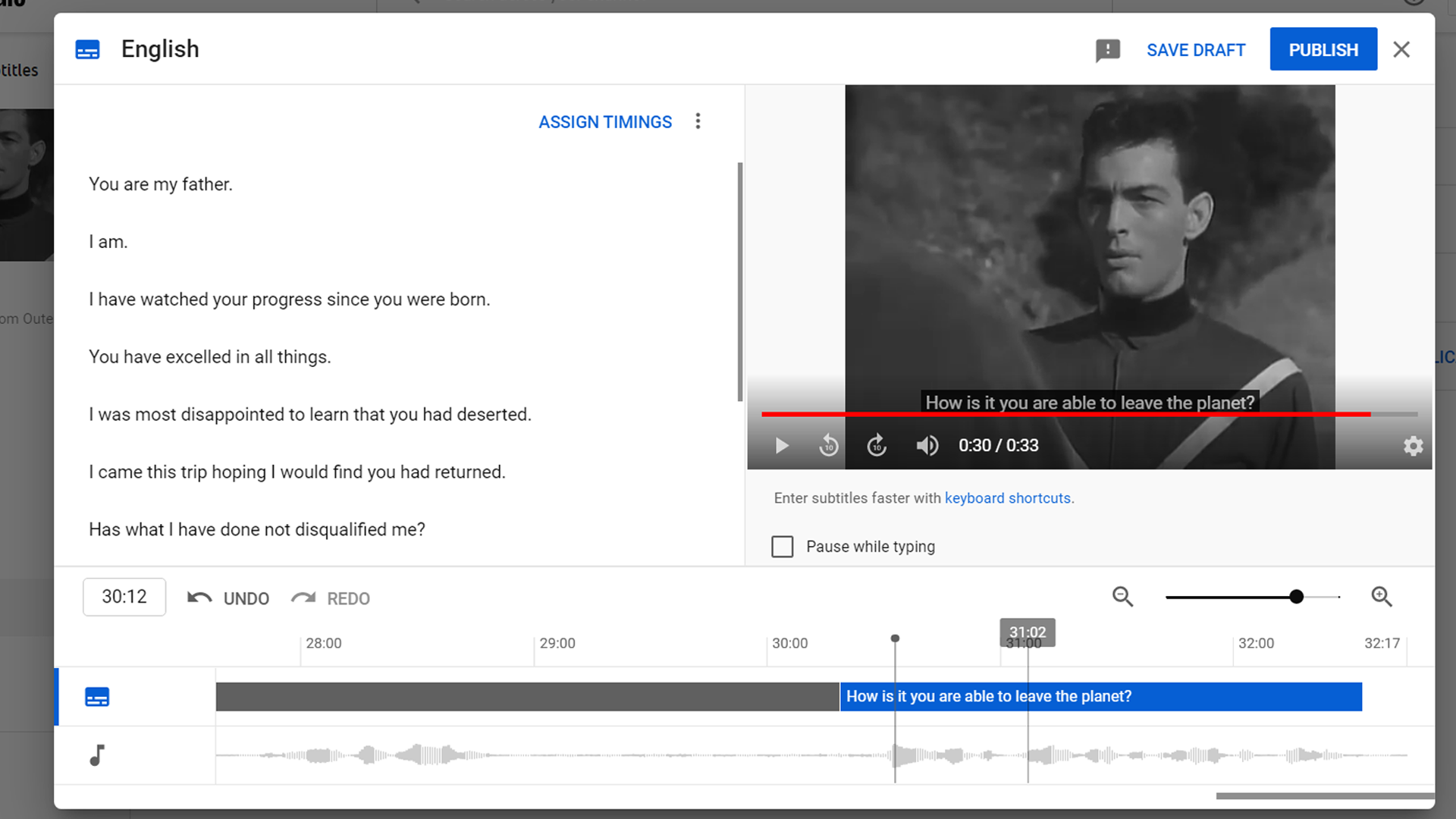Click the send feedback icon
This screenshot has height=819, width=1456.
(x=1109, y=49)
